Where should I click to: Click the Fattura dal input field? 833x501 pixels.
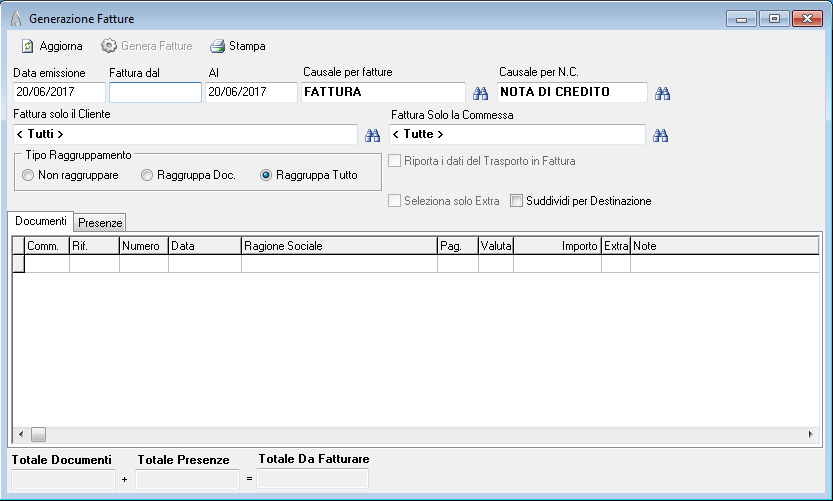[x=155, y=93]
